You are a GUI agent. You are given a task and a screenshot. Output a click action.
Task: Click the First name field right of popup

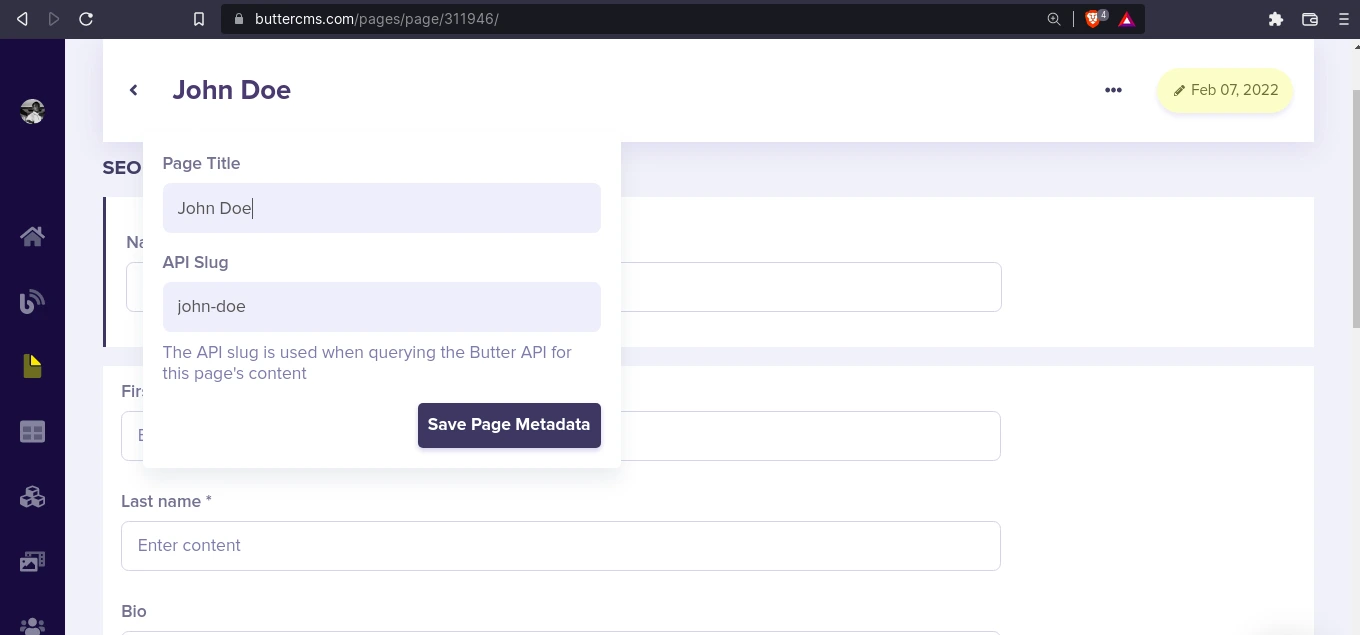point(810,436)
